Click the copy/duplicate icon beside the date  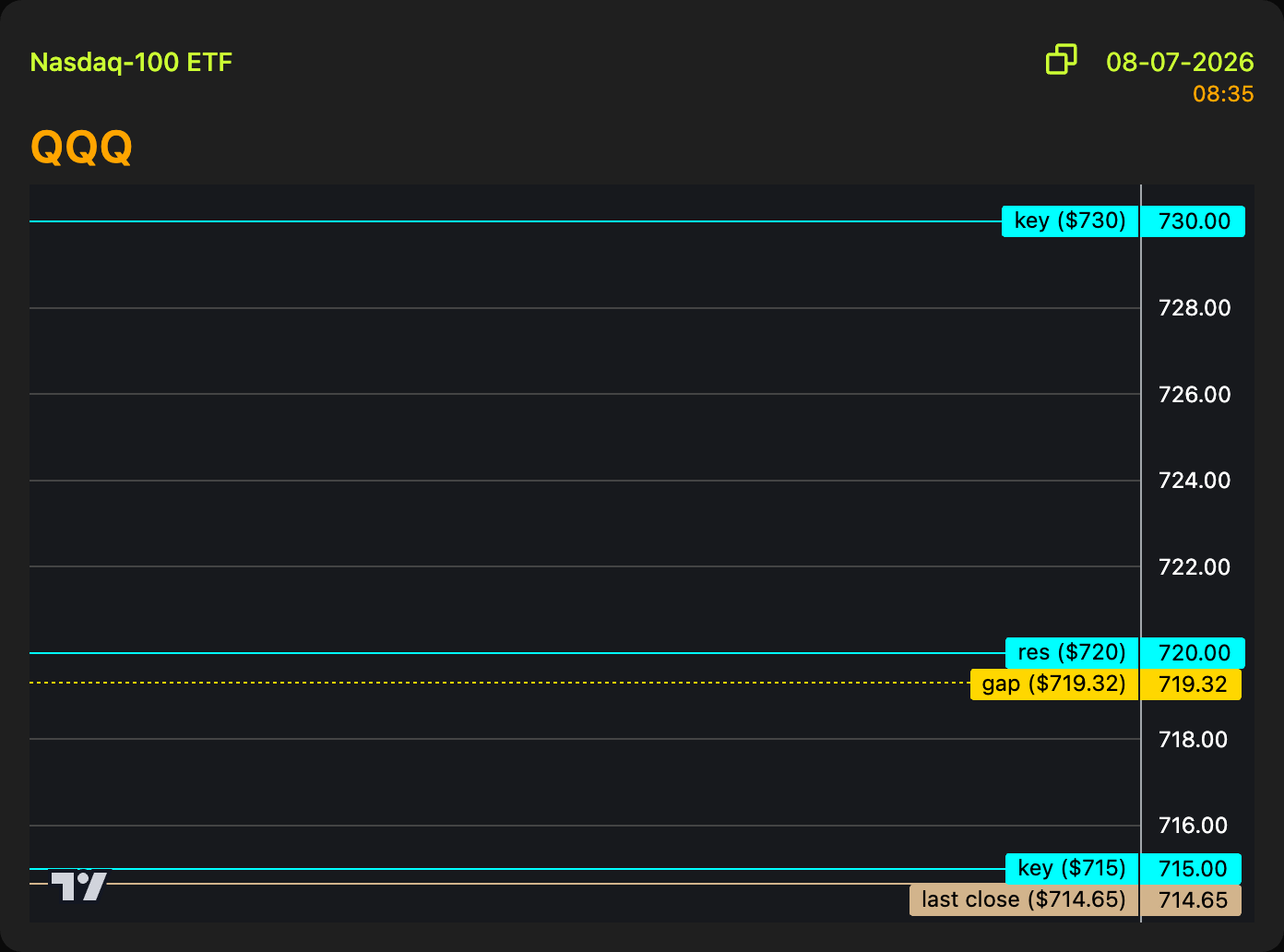1062,60
